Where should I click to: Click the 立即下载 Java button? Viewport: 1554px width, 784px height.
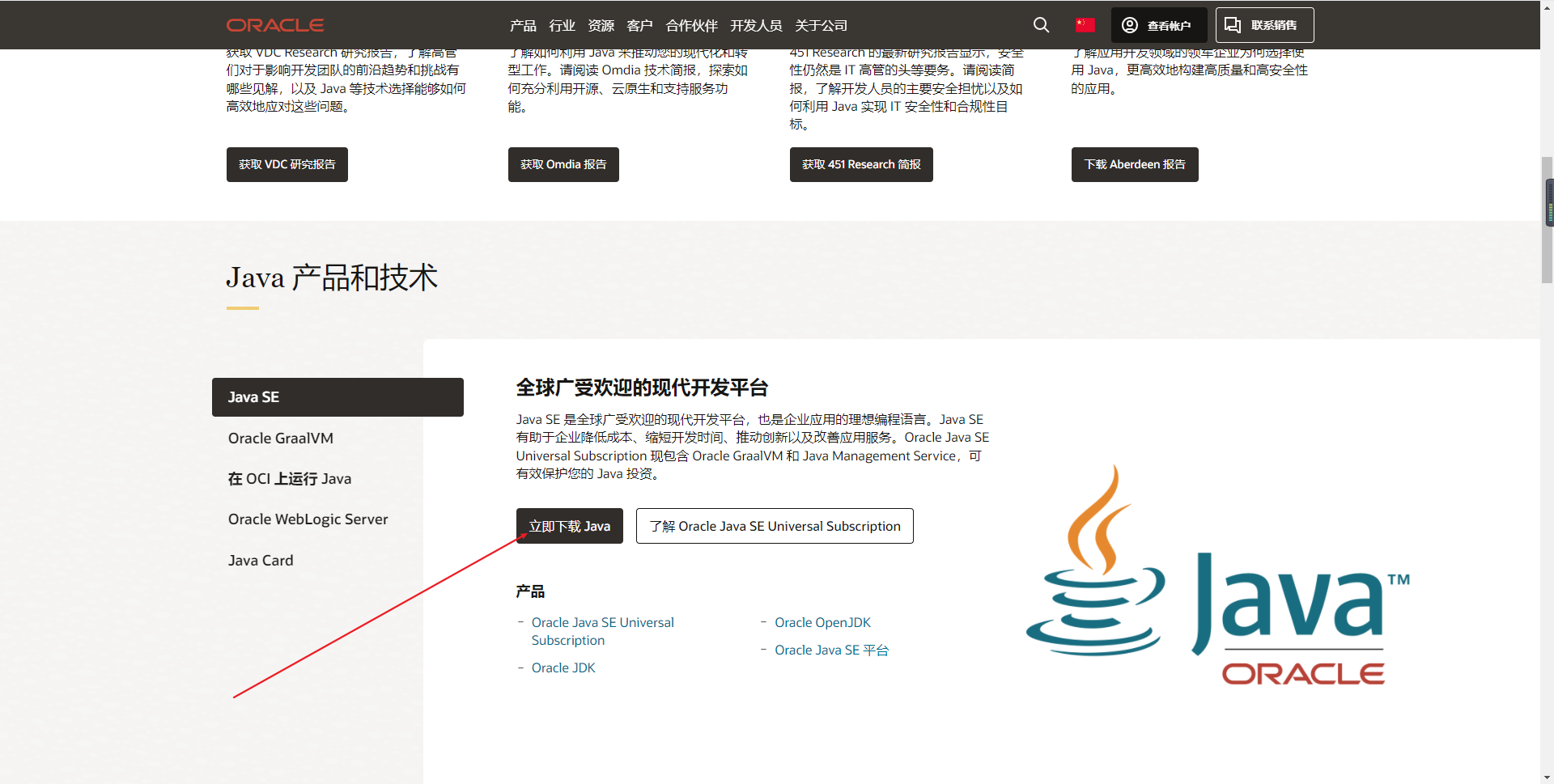(x=570, y=526)
